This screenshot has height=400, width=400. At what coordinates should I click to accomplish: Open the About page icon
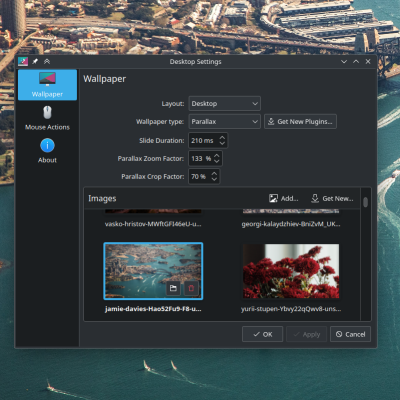point(47,146)
